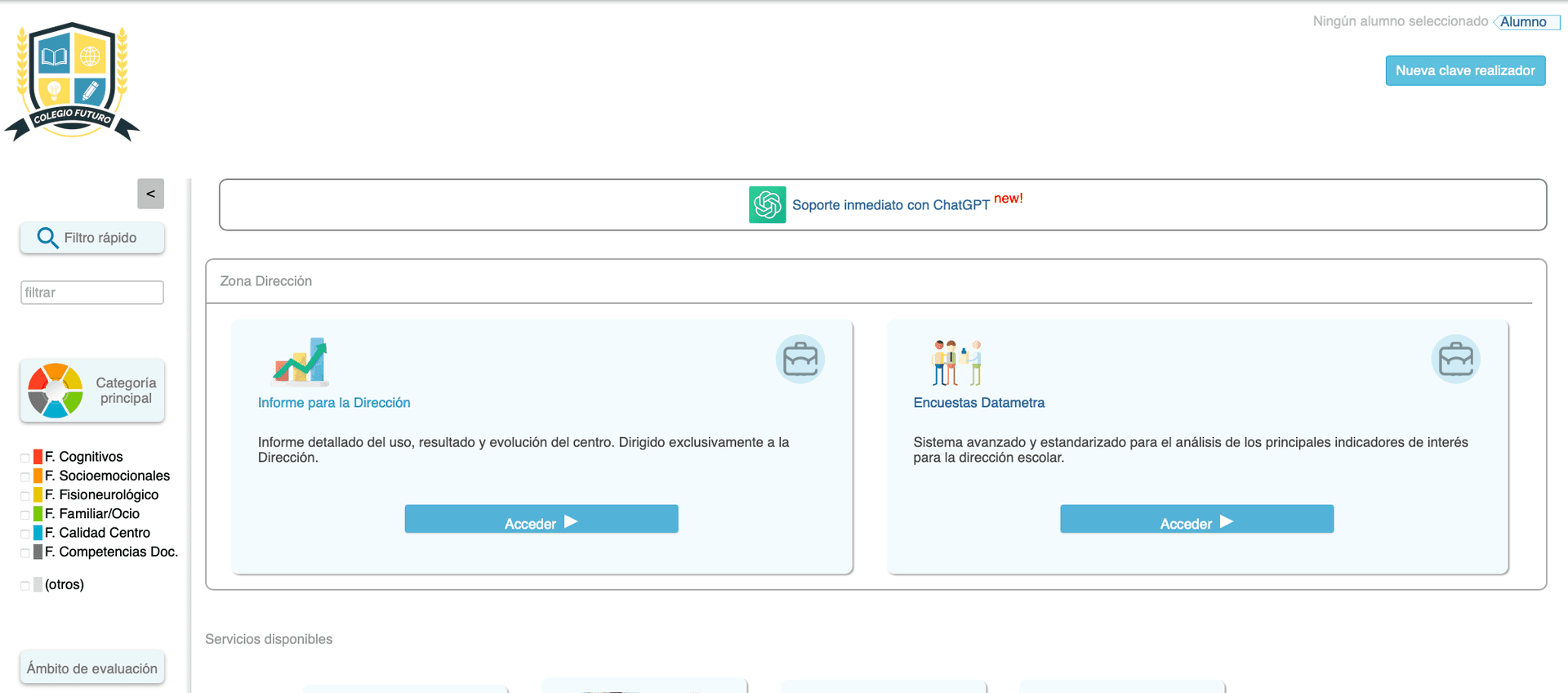Tick the F. Calidad Centro checkbox
The width and height of the screenshot is (1568, 693).
25,534
